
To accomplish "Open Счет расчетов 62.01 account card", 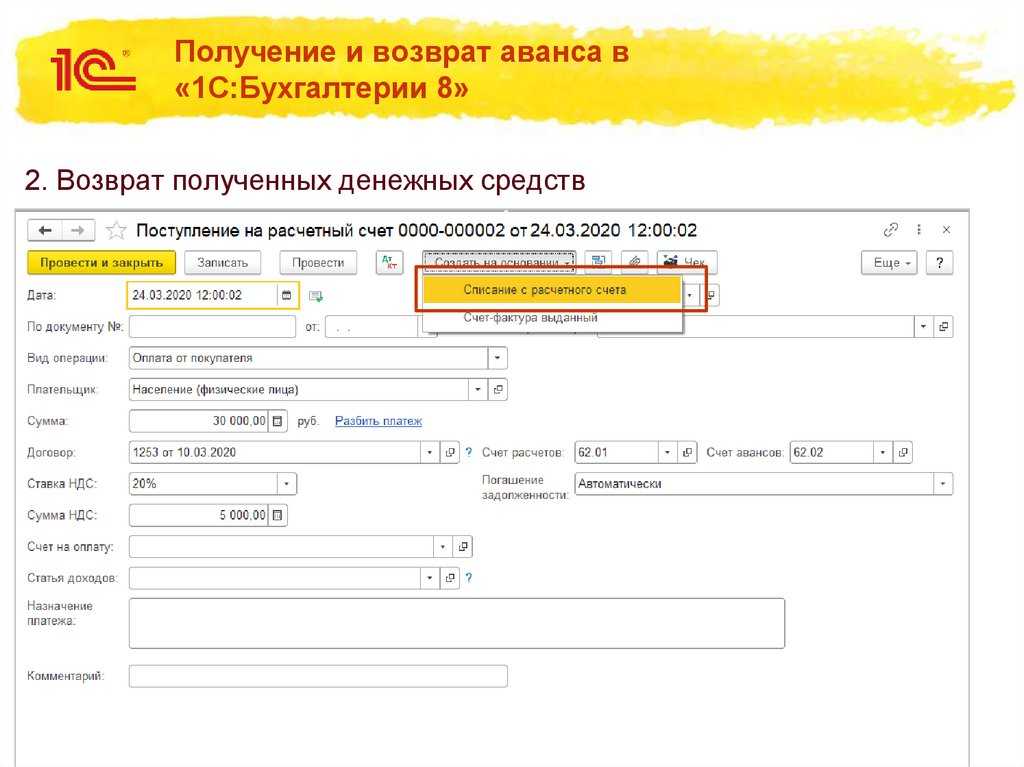I will point(686,453).
